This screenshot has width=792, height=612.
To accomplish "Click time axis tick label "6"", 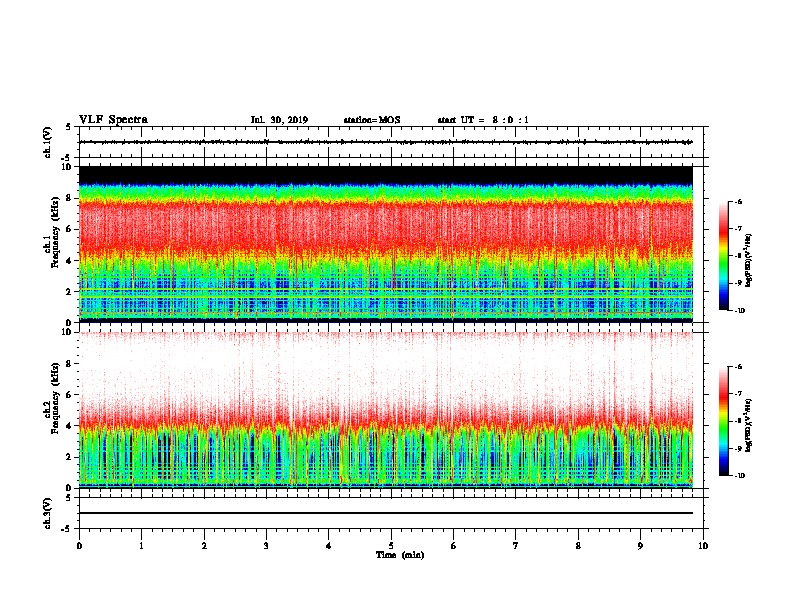I will [454, 546].
